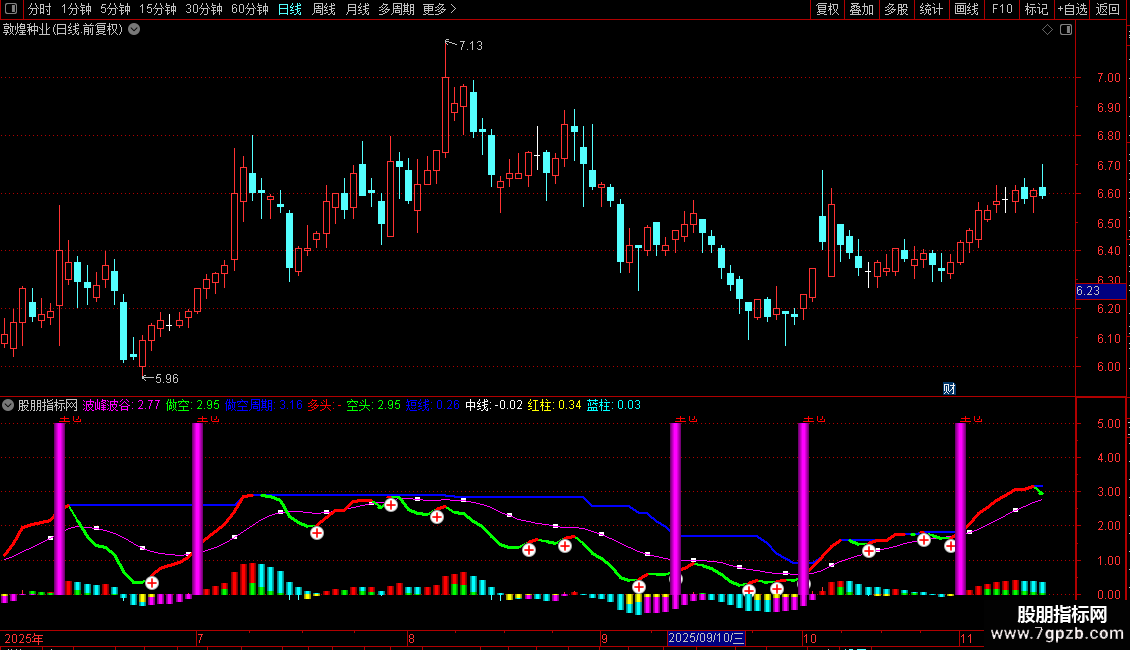Viewport: 1130px width, 650px height.
Task: Click the 敦煌种业(日线.前复权) chart title
Action: [63, 30]
